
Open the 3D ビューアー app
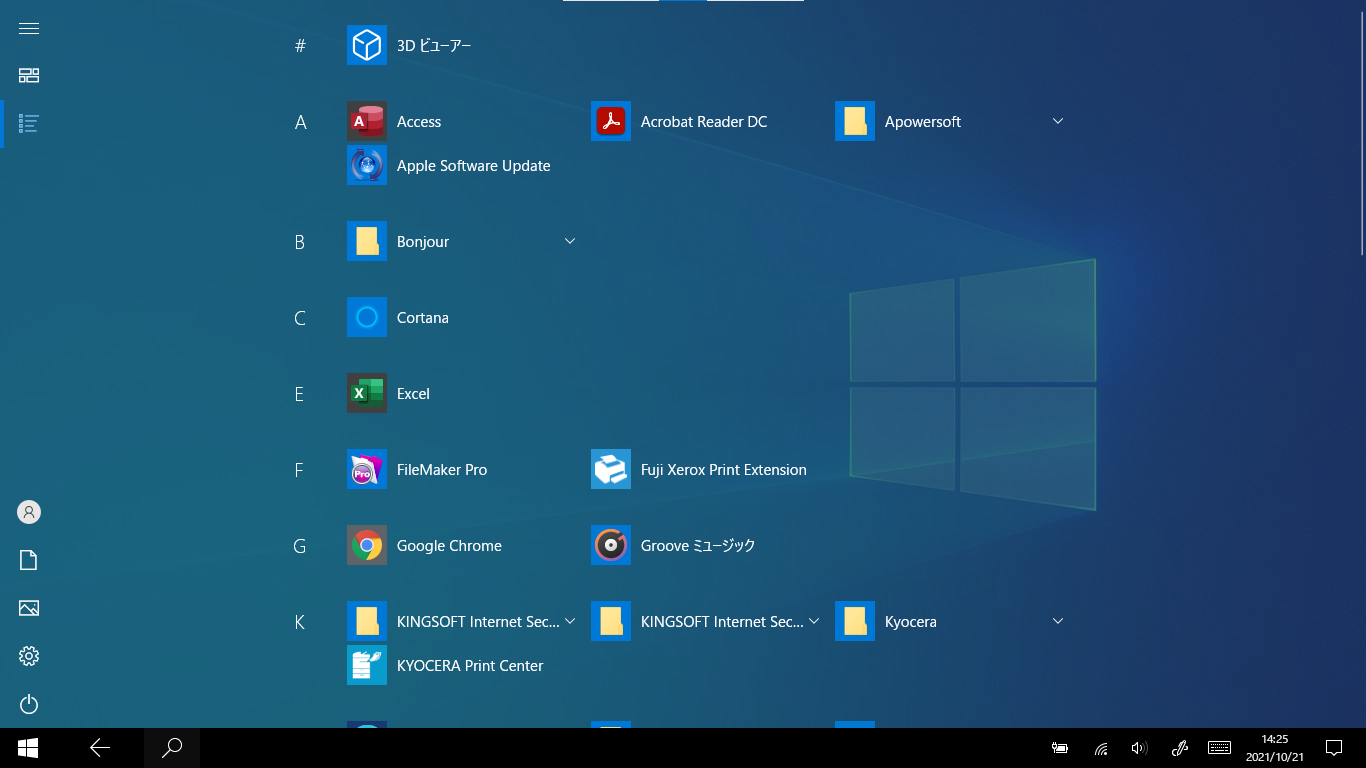[x=367, y=45]
